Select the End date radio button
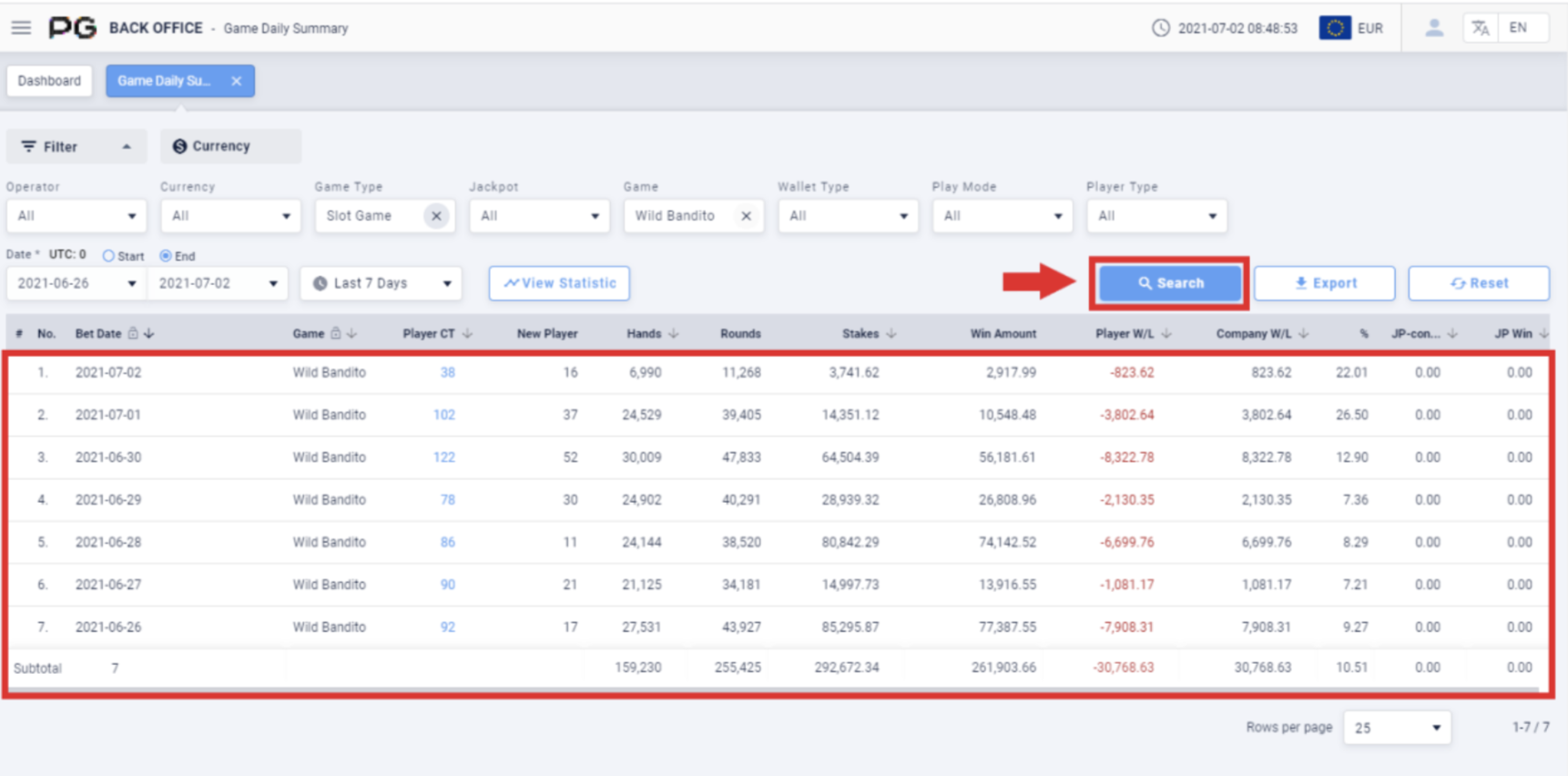 point(166,256)
